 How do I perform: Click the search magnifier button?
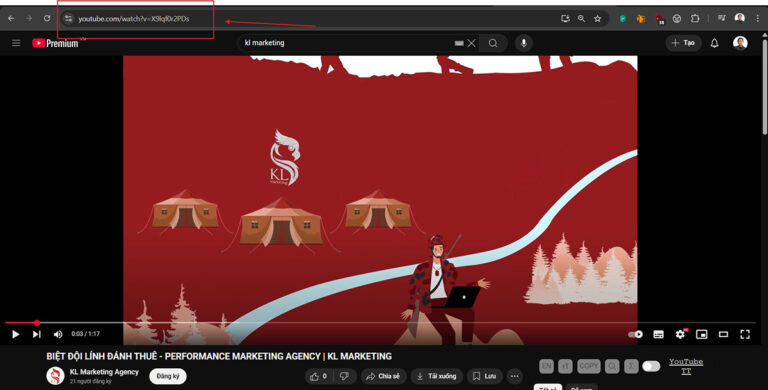(x=493, y=43)
